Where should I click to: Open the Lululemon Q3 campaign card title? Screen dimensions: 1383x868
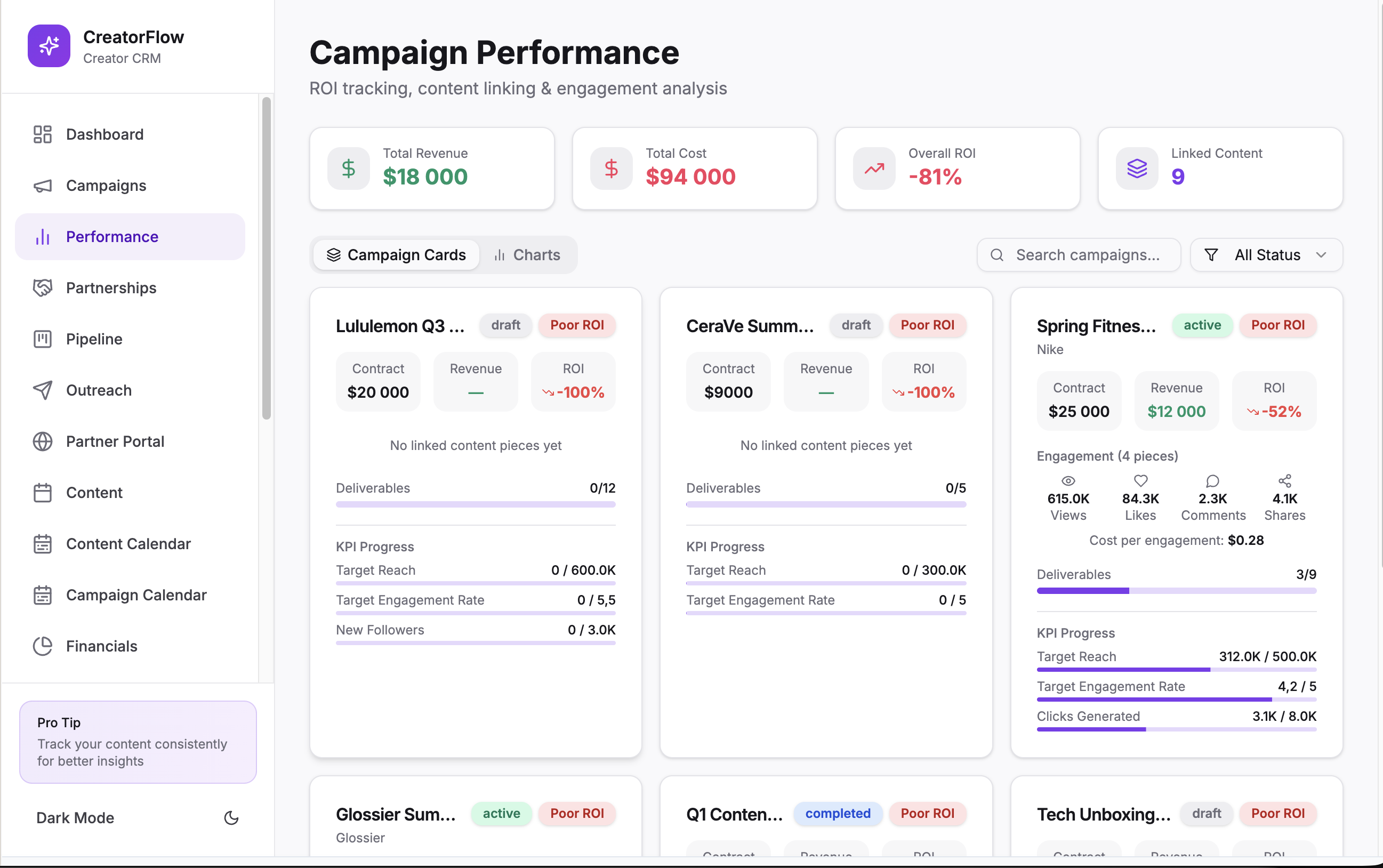coord(400,326)
